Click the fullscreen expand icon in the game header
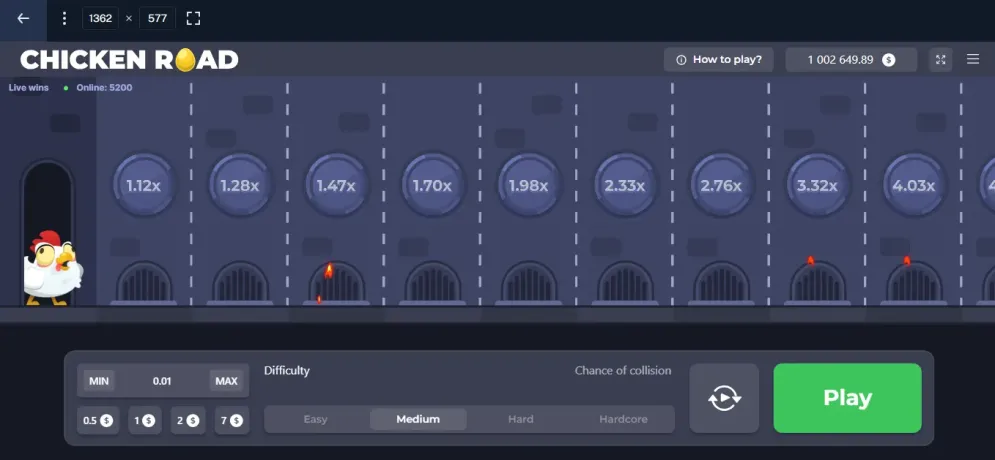Viewport: 995px width, 460px height. click(940, 60)
